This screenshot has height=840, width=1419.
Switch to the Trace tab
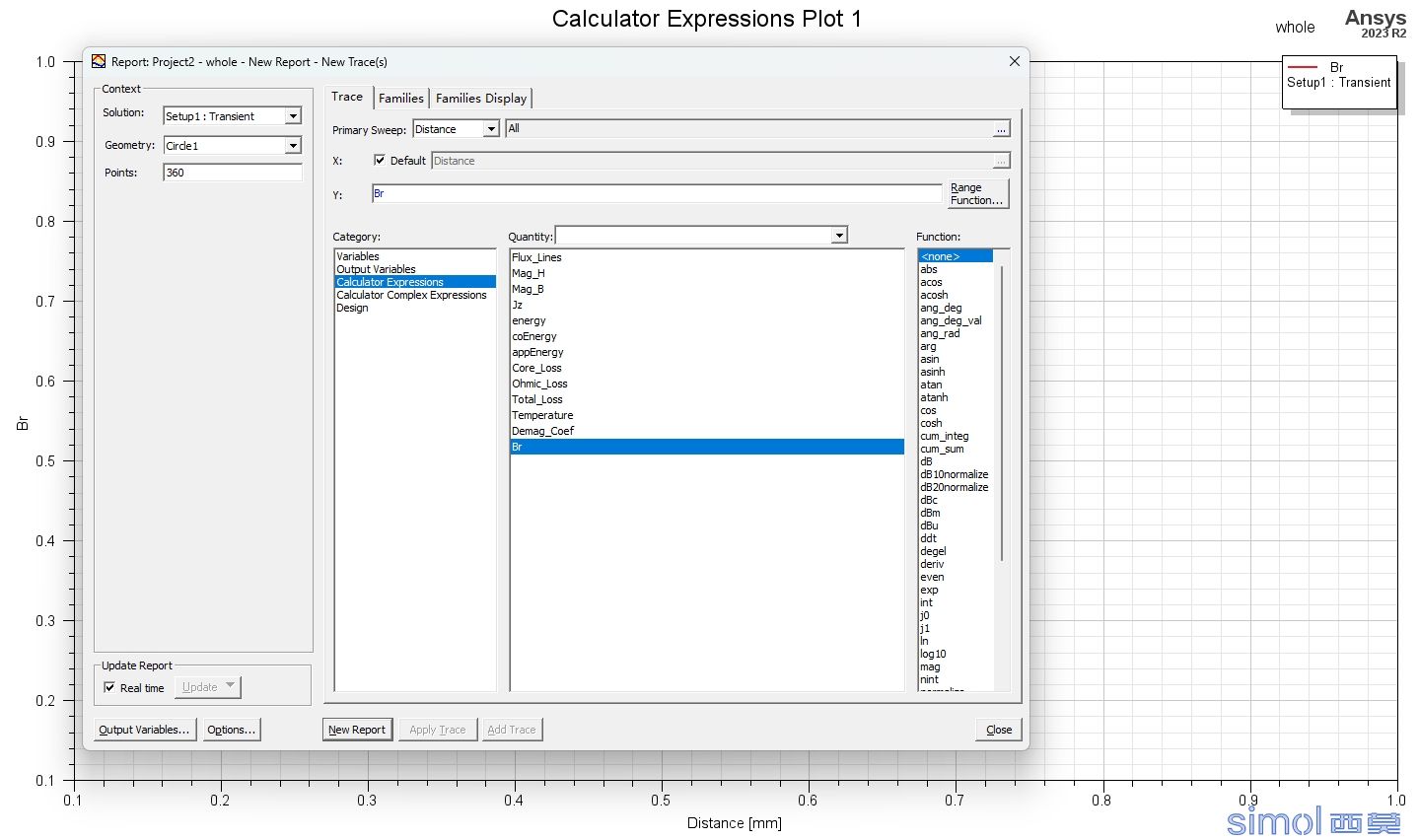pos(347,97)
